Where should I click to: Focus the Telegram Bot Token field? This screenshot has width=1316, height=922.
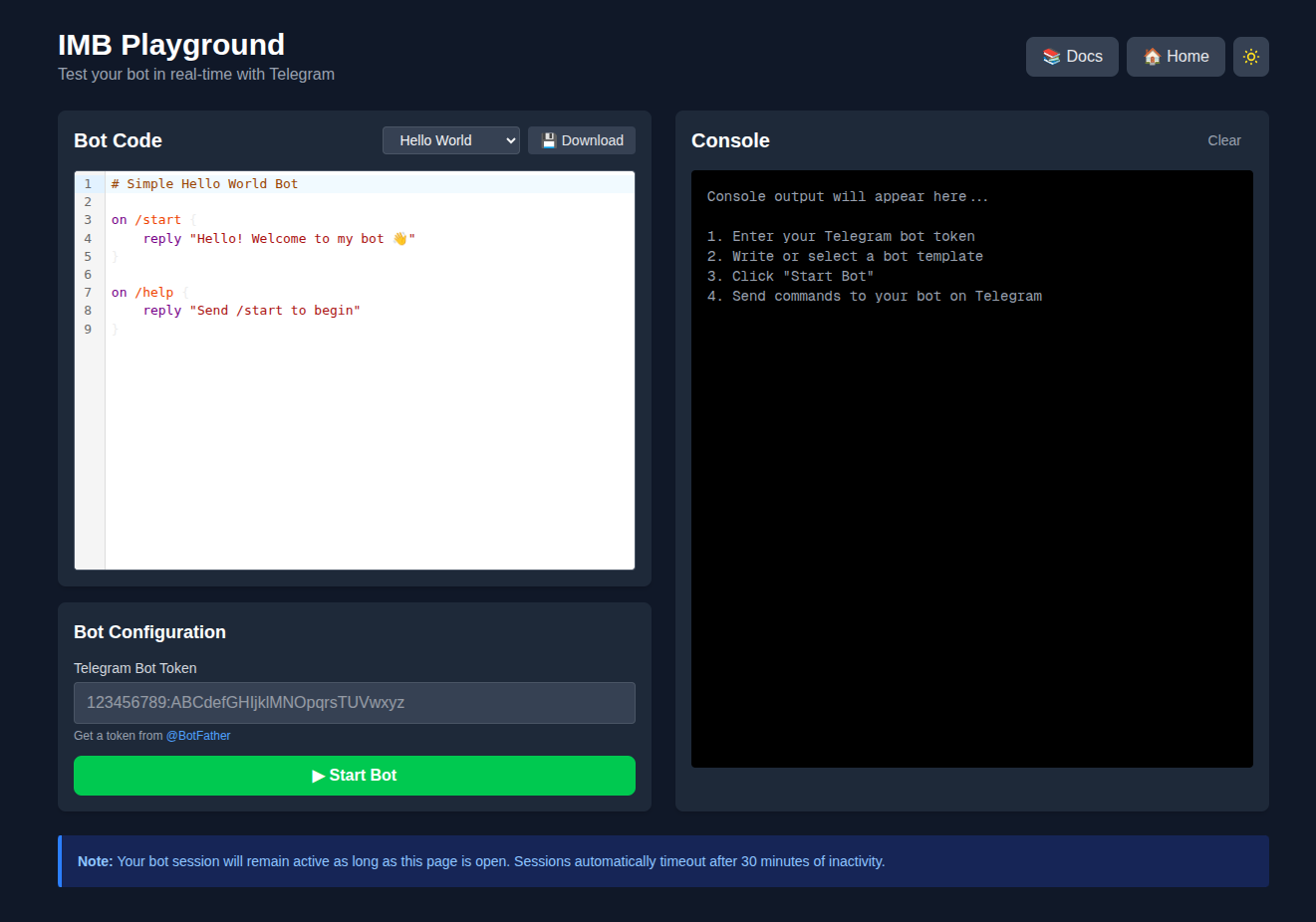click(355, 703)
